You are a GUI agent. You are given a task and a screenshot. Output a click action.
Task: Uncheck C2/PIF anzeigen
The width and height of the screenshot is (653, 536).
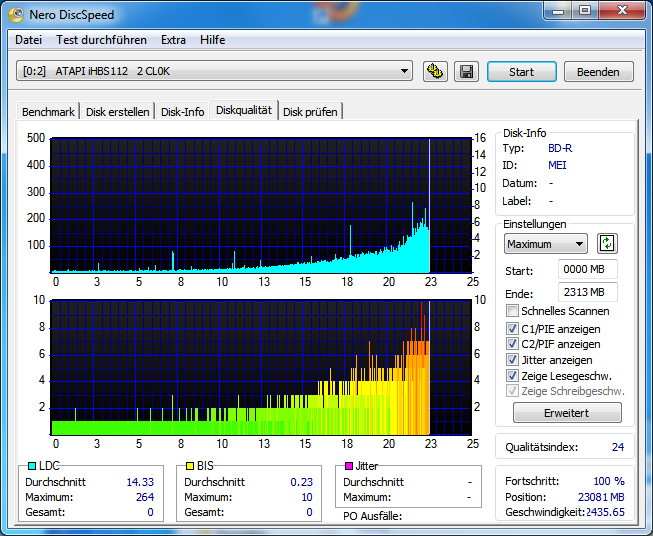coord(512,344)
